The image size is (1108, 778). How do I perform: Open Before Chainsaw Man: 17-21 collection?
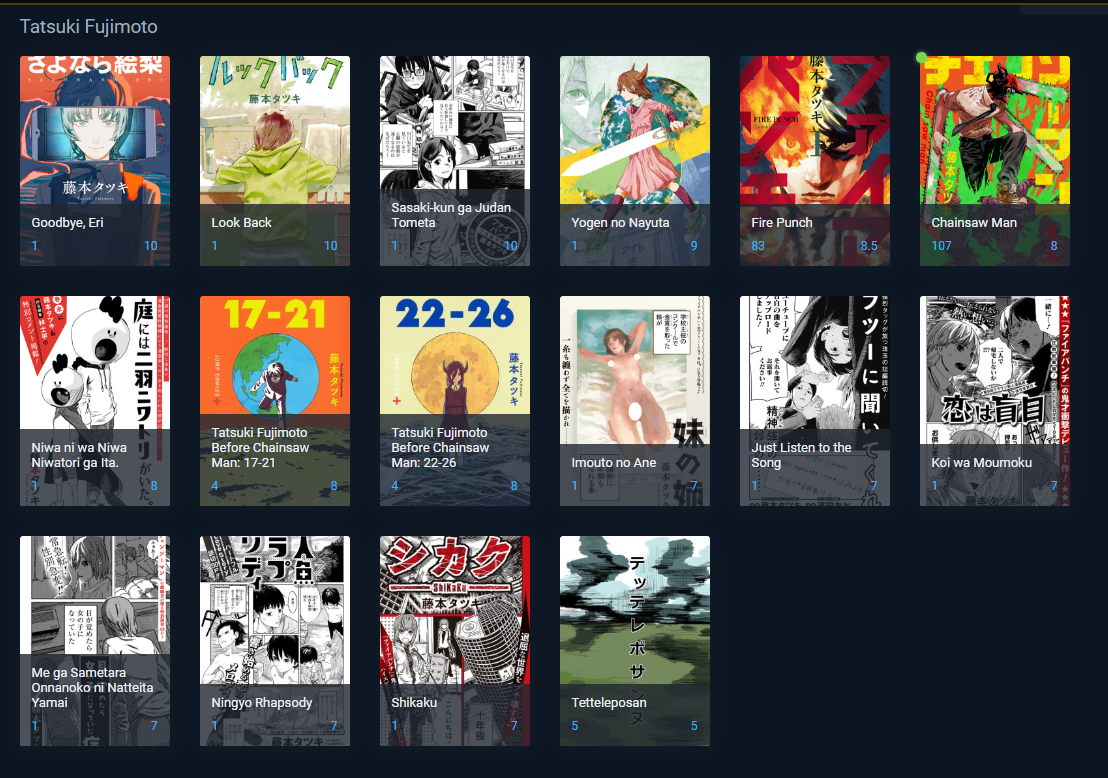tap(275, 401)
